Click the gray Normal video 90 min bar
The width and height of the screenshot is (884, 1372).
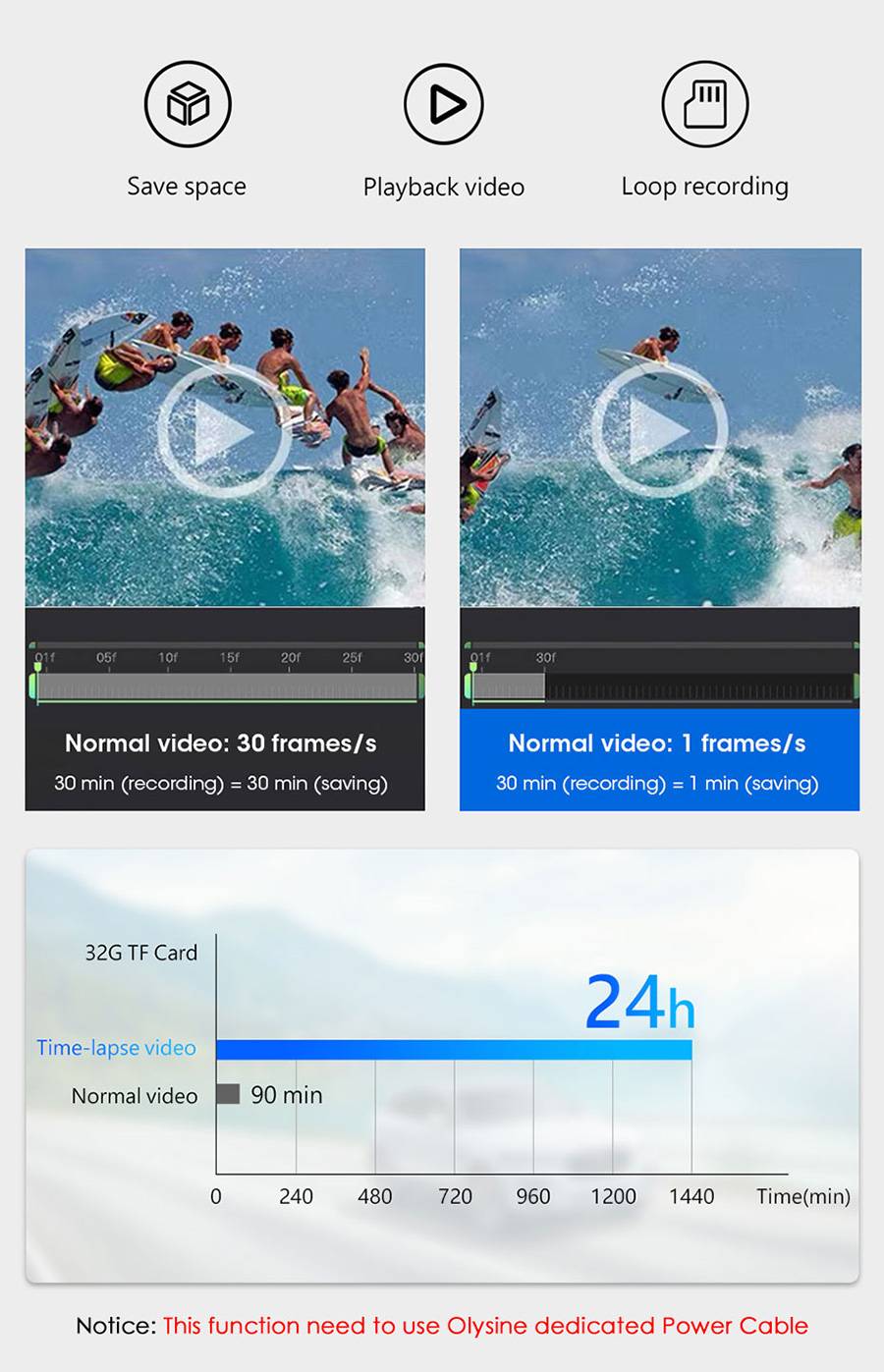pos(228,1094)
